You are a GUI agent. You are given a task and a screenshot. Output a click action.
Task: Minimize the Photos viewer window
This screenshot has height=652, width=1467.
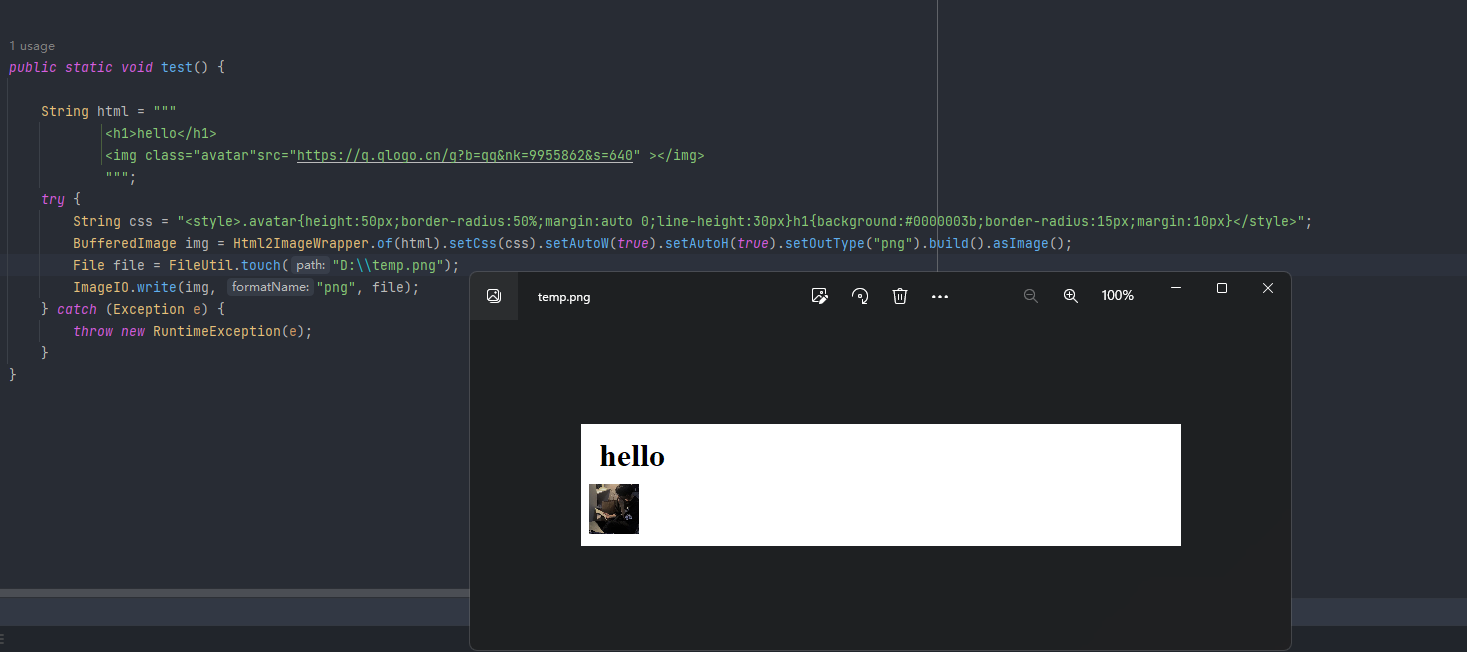[1176, 288]
